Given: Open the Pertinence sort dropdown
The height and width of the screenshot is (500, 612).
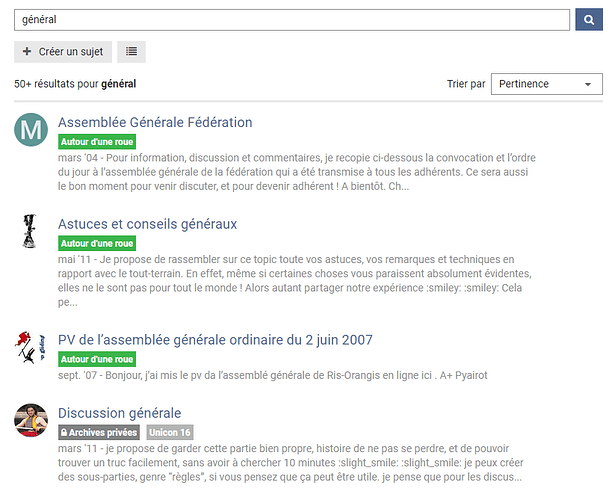Looking at the screenshot, I should [546, 84].
